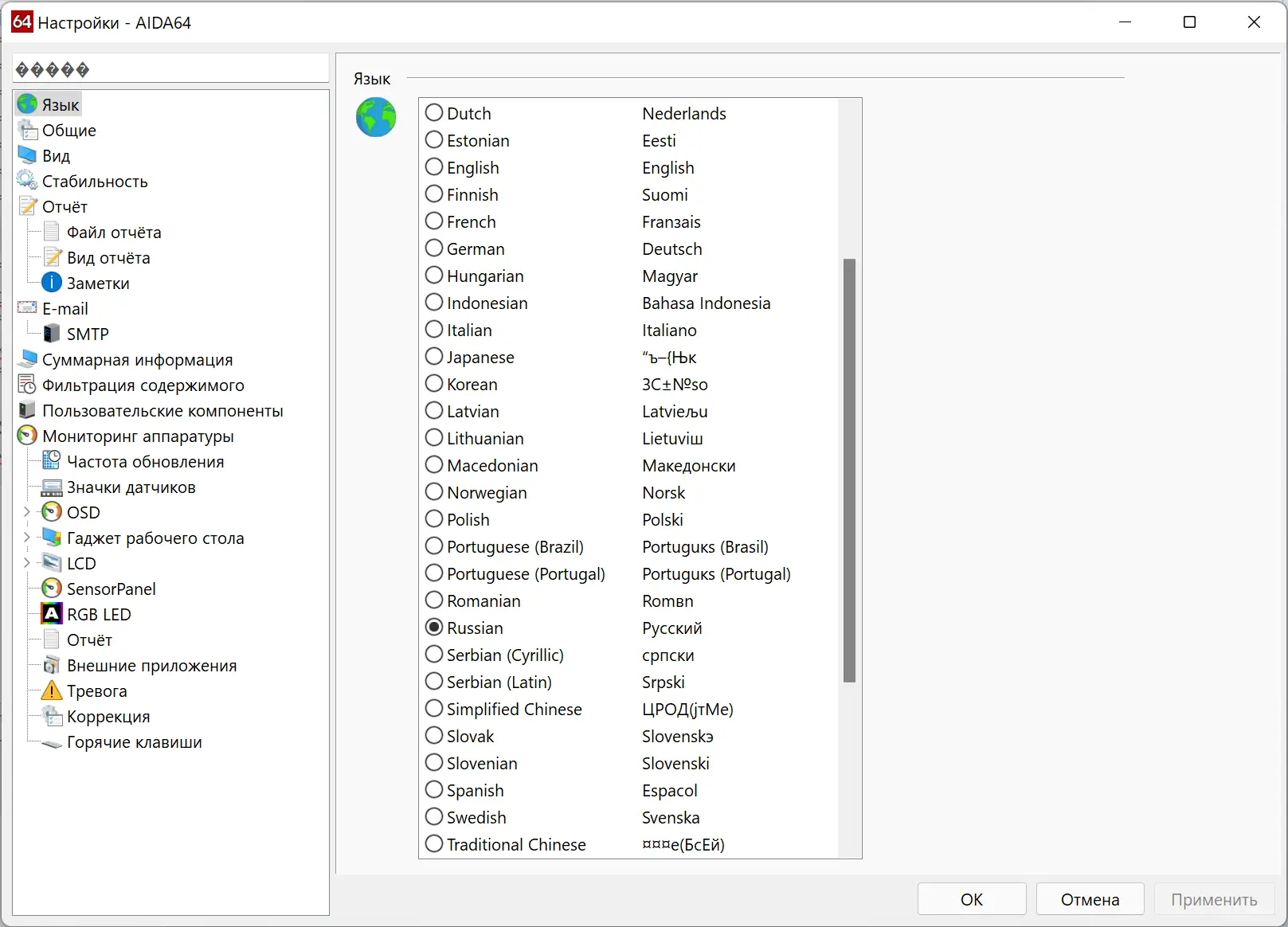Viewport: 1288px width, 927px height.
Task: Click the Фильтрация содержимого icon
Action: (28, 385)
